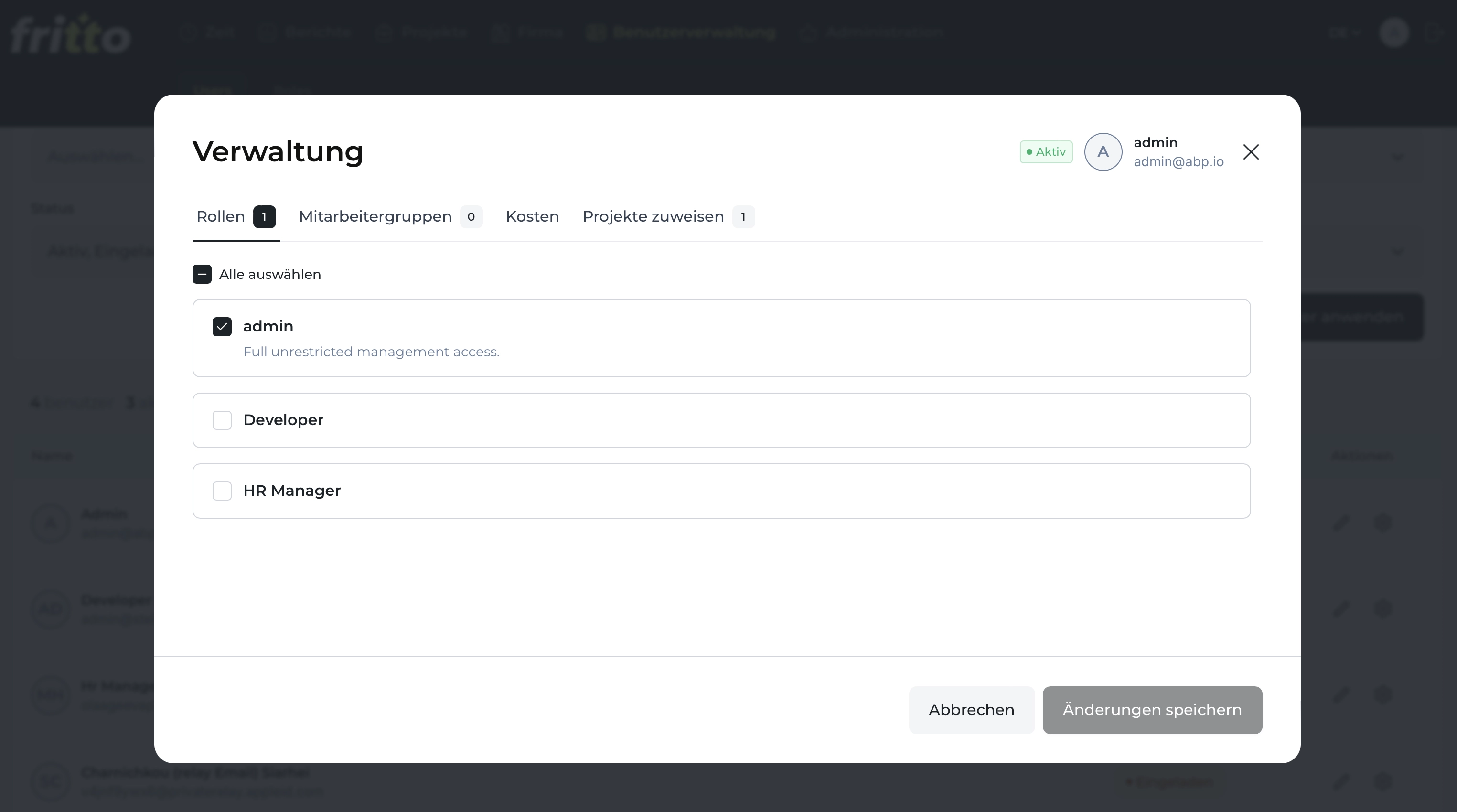Click the Verwaltung dialog title
Image resolution: width=1457 pixels, height=812 pixels.
(x=278, y=151)
